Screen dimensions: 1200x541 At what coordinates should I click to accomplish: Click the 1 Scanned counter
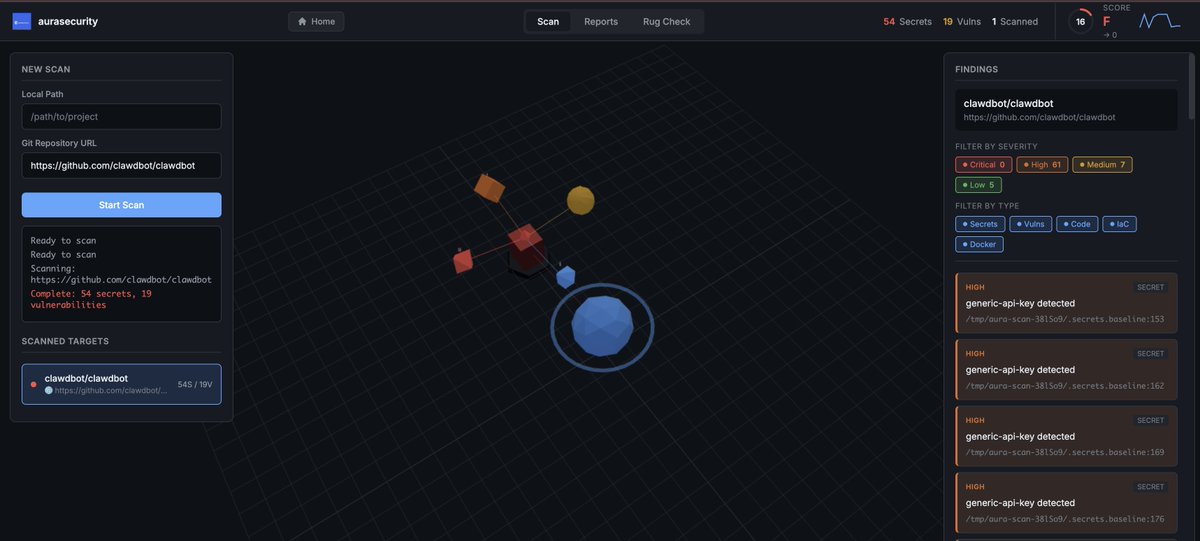pos(1015,21)
